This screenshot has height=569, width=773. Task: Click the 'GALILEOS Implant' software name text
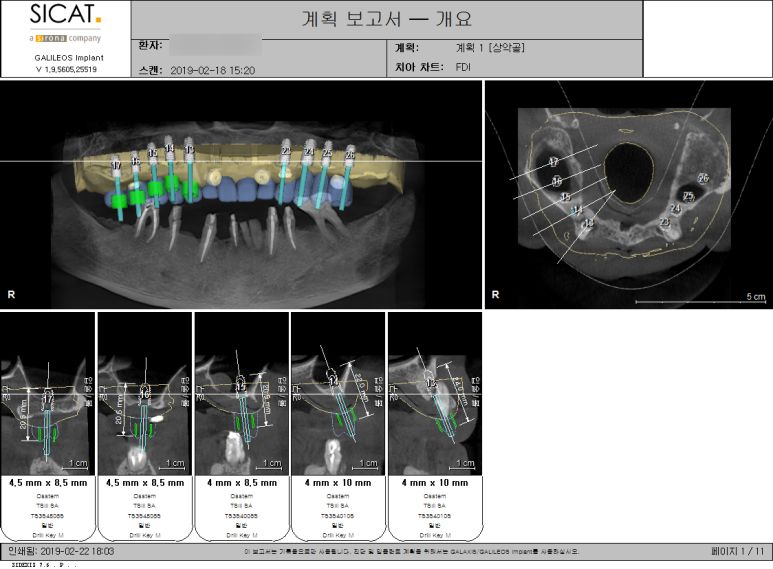click(69, 58)
